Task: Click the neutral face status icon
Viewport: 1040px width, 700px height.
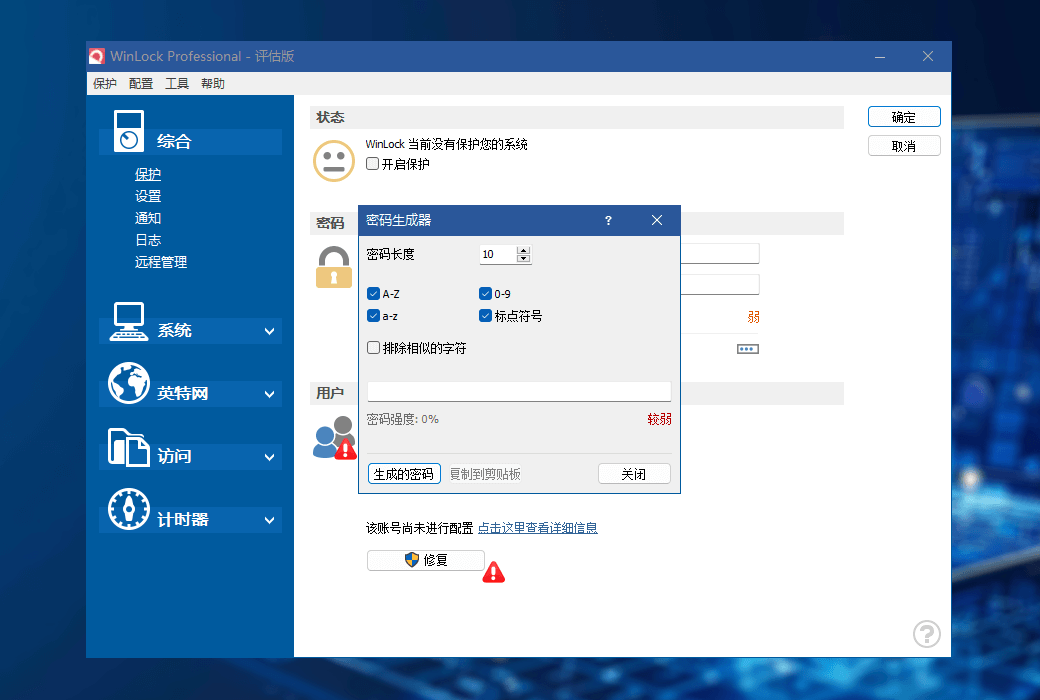Action: coord(334,161)
